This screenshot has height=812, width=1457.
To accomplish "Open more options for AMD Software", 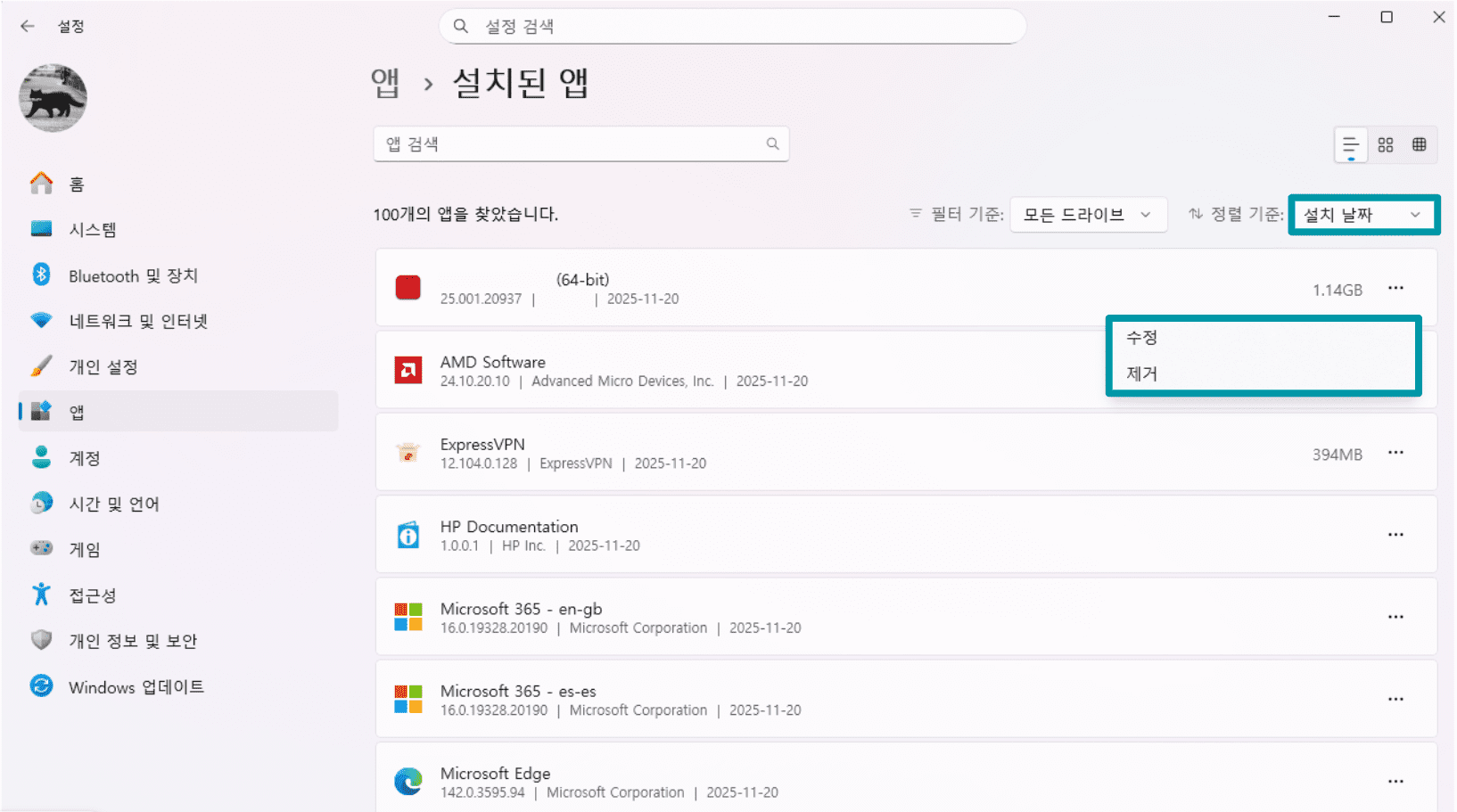I will 1396,370.
